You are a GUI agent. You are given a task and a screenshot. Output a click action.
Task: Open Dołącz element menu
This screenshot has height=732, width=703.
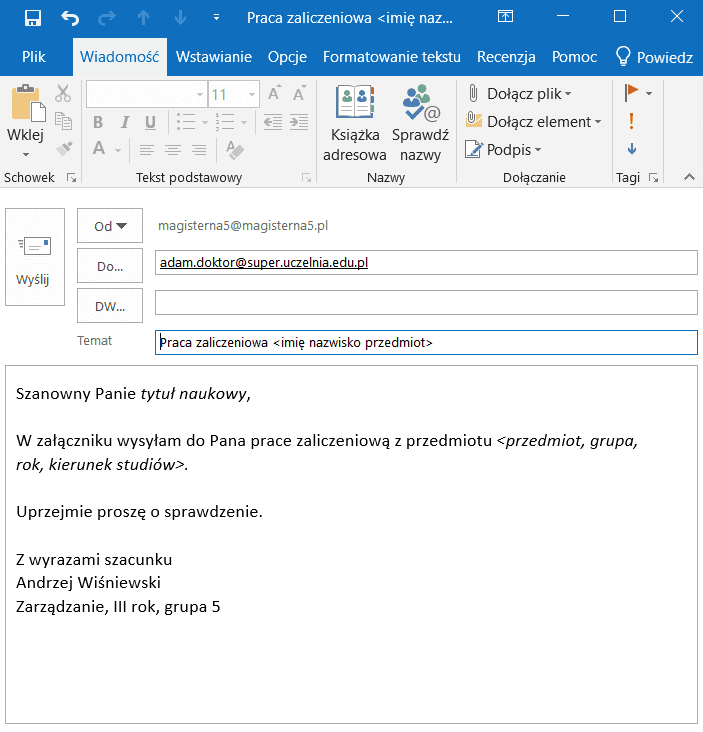pos(534,121)
